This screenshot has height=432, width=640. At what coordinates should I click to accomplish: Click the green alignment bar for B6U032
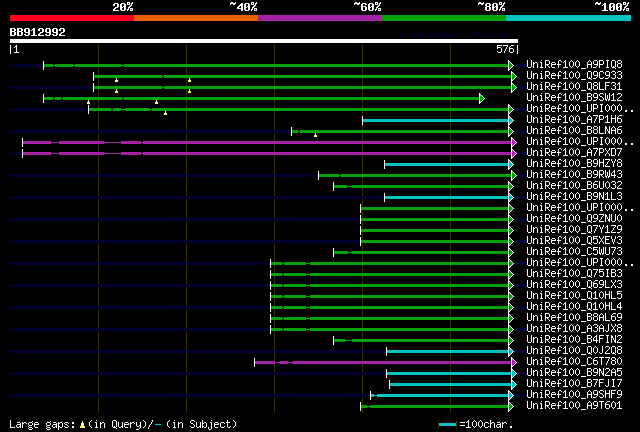point(421,187)
